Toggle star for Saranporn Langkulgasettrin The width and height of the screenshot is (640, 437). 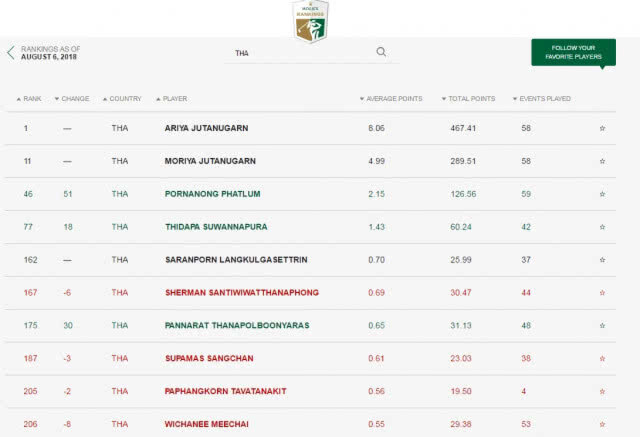602,260
